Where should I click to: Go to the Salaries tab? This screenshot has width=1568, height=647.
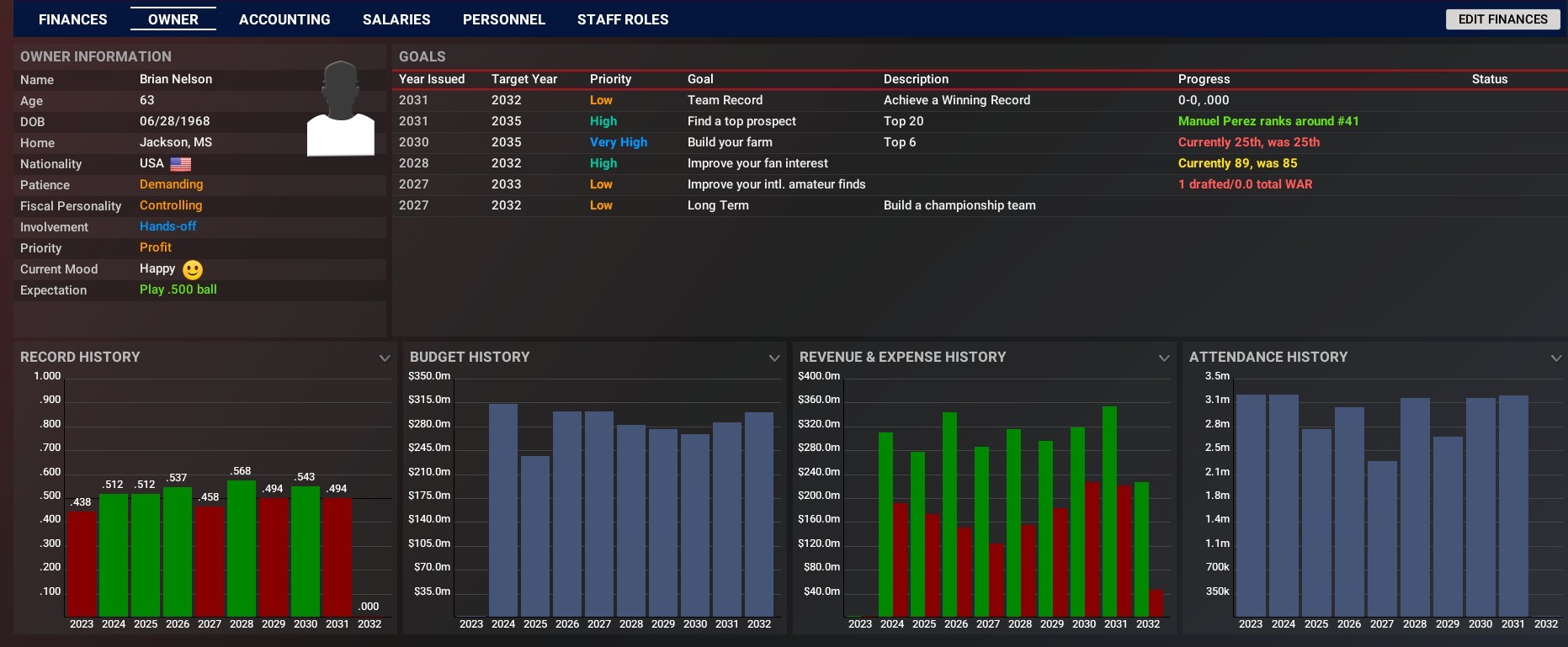click(x=396, y=19)
